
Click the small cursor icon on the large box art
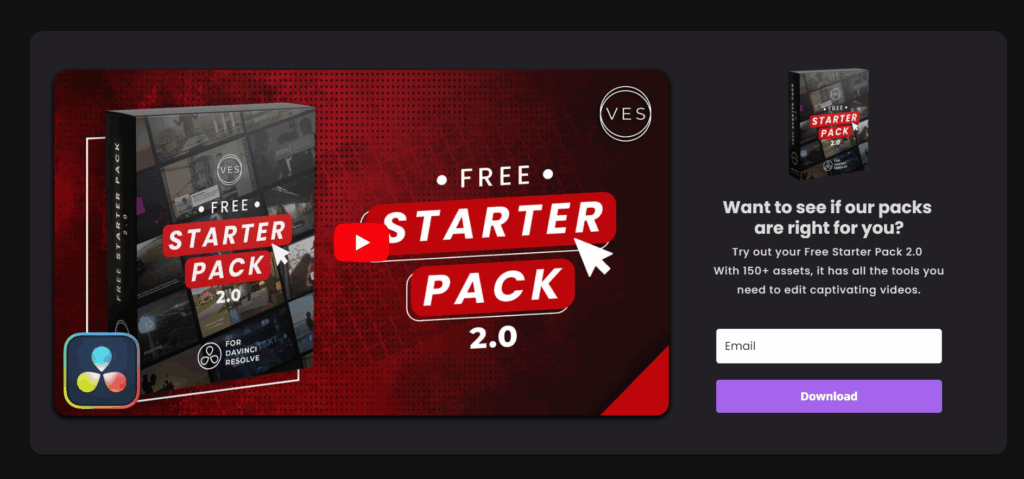click(x=281, y=255)
